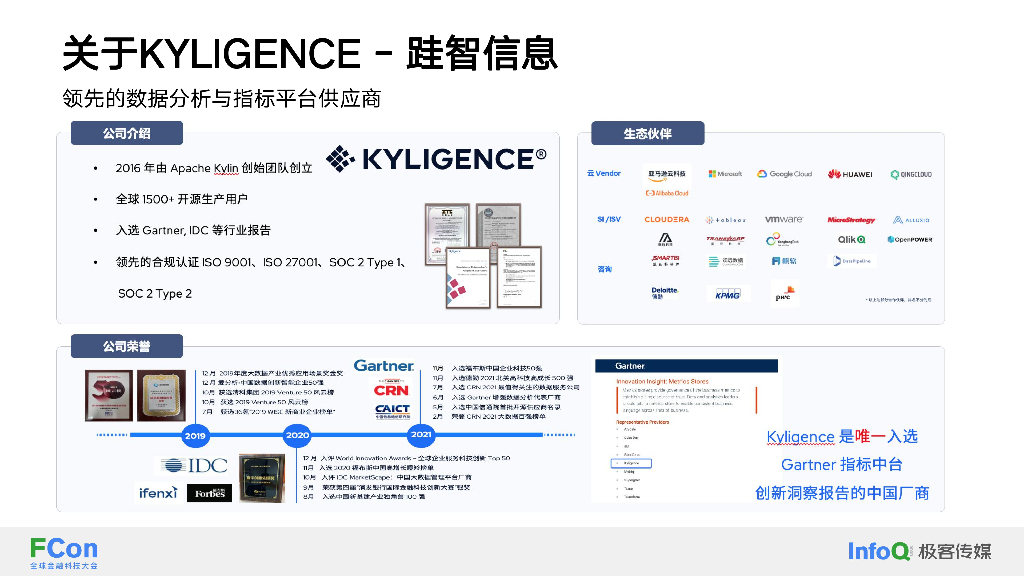Click the dark trophy photo near 2020
1024x576 pixels.
pyautogui.click(x=262, y=478)
